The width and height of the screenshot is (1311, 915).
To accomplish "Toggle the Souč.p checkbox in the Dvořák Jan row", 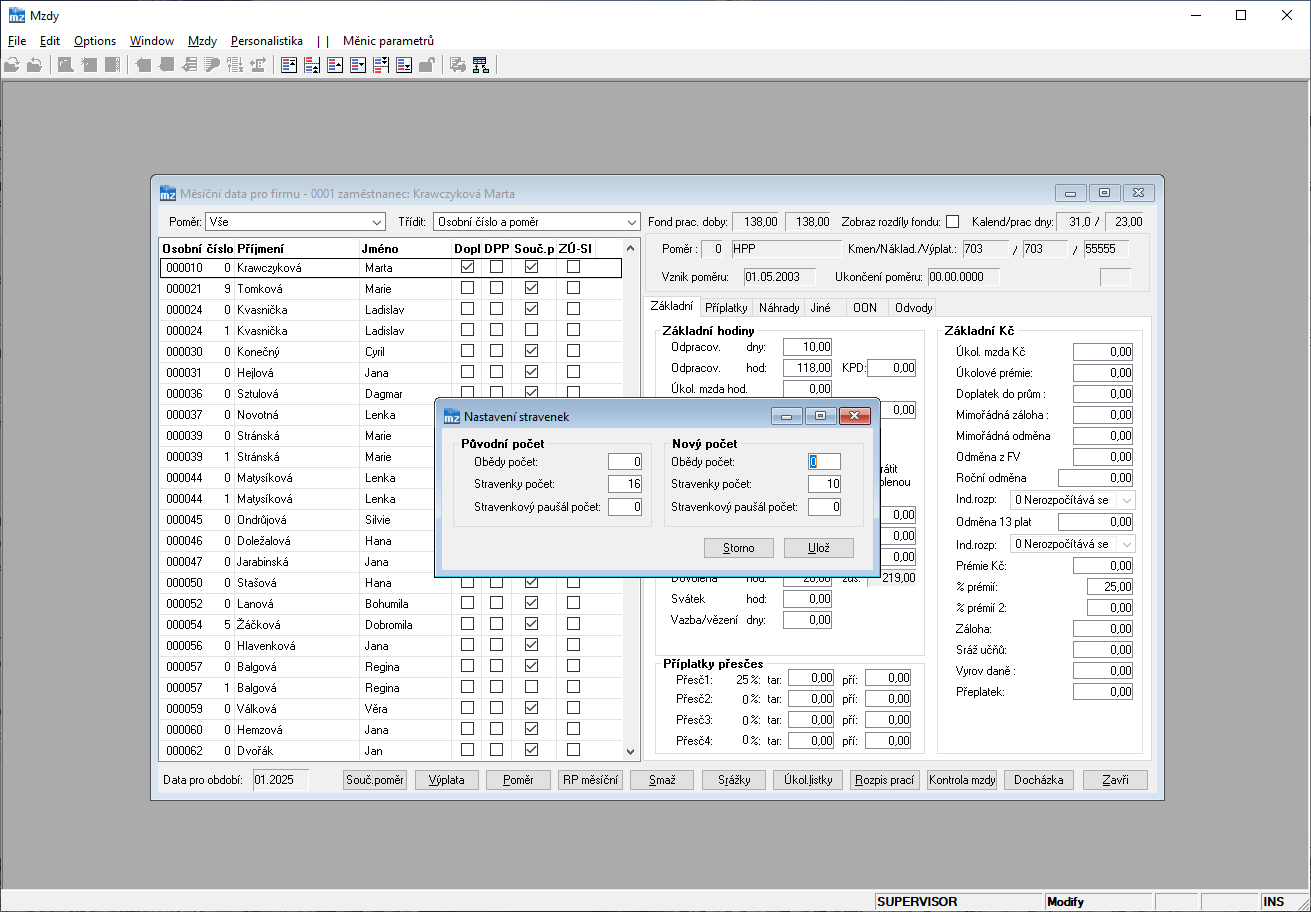I will 531,750.
